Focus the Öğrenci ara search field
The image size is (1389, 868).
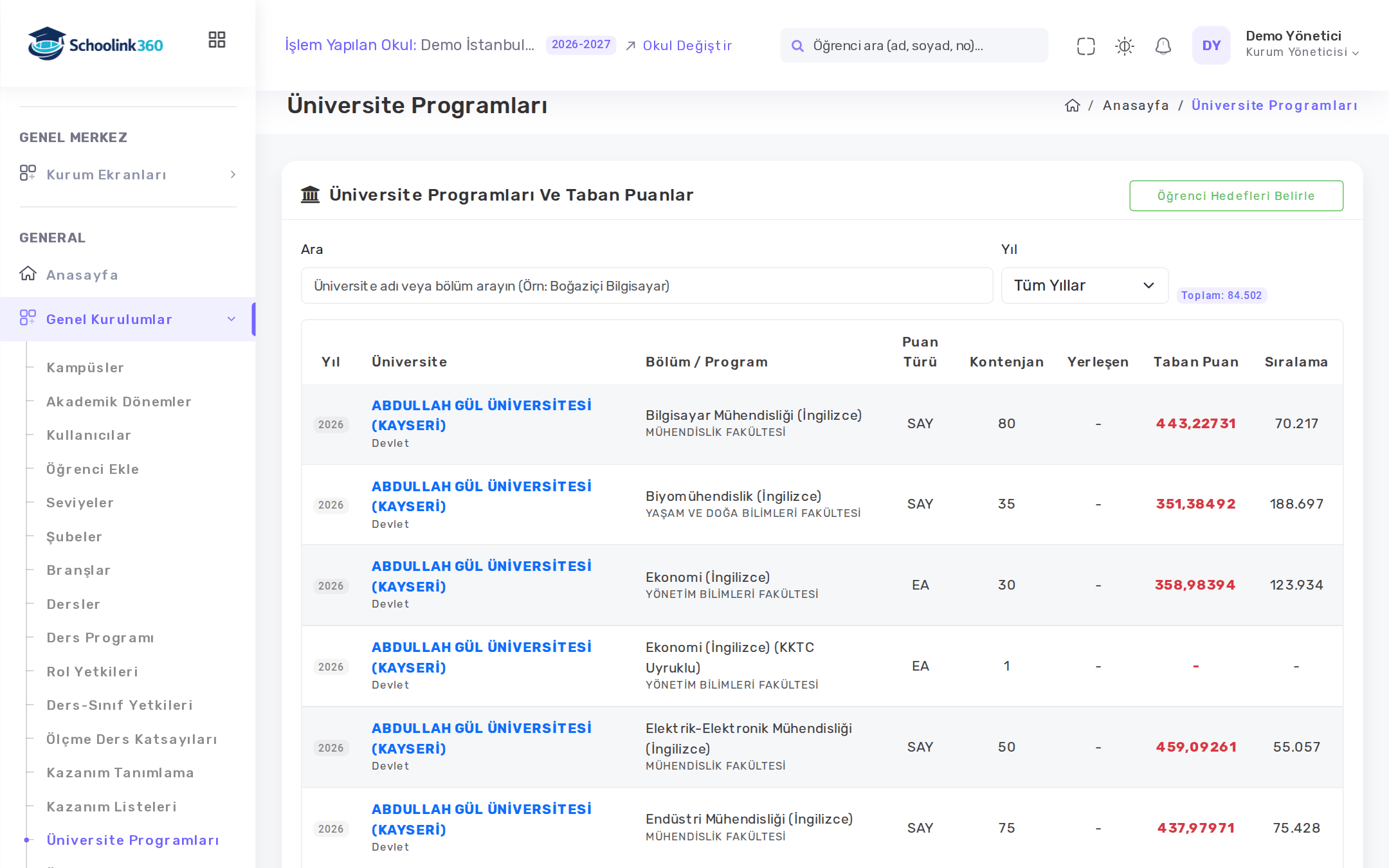914,46
